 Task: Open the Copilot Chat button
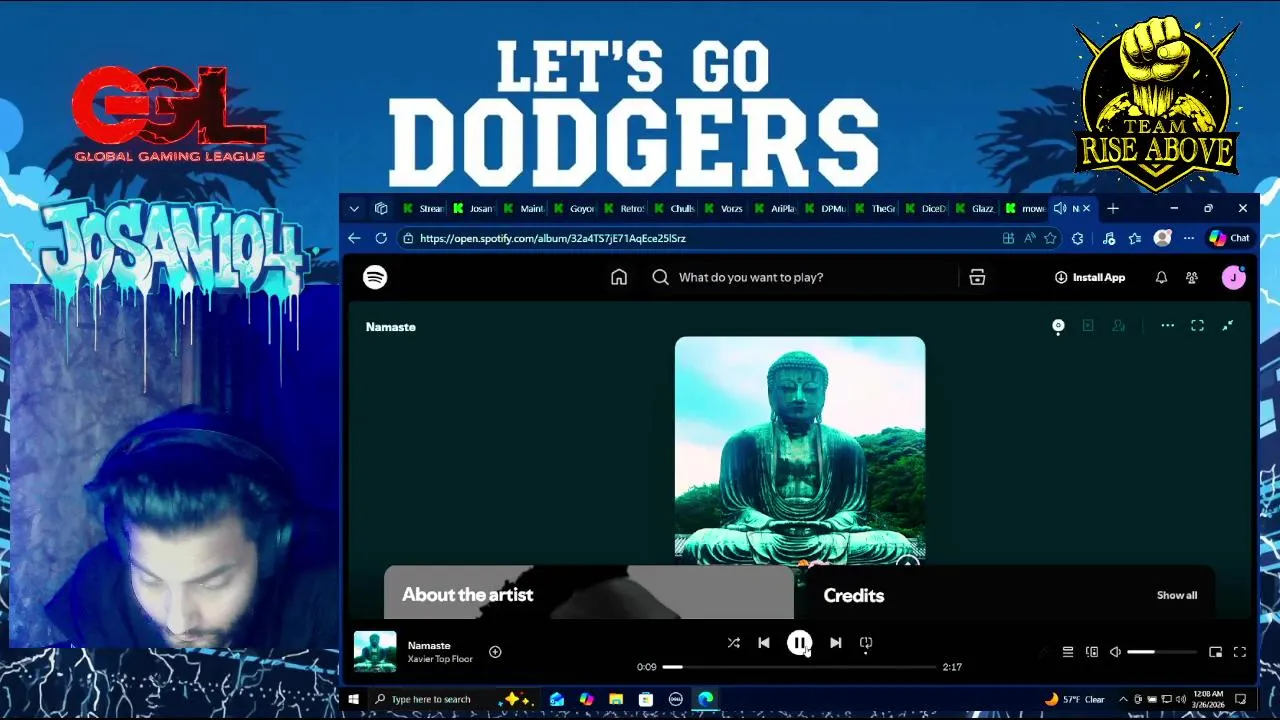pos(1229,238)
